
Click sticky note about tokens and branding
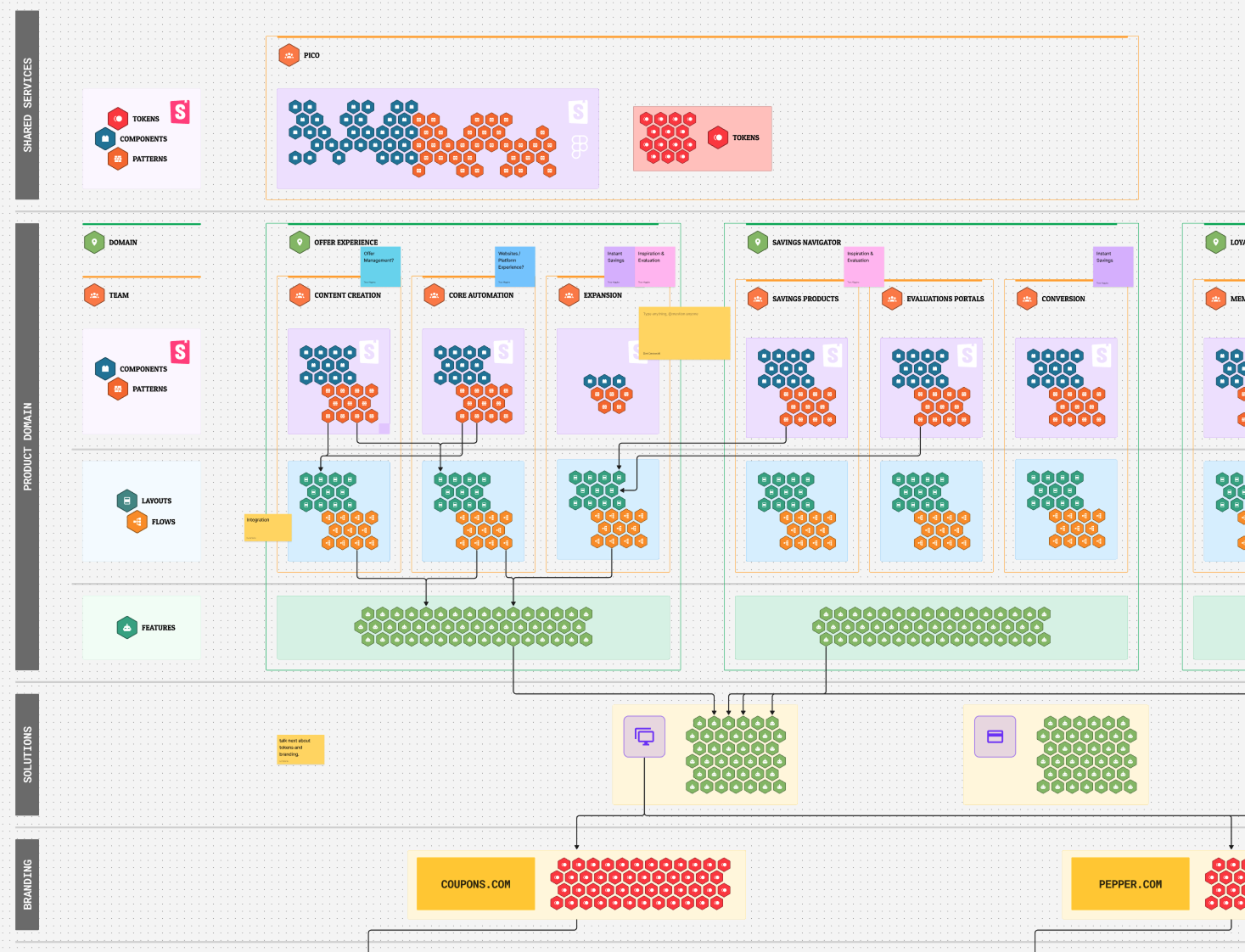coord(300,749)
